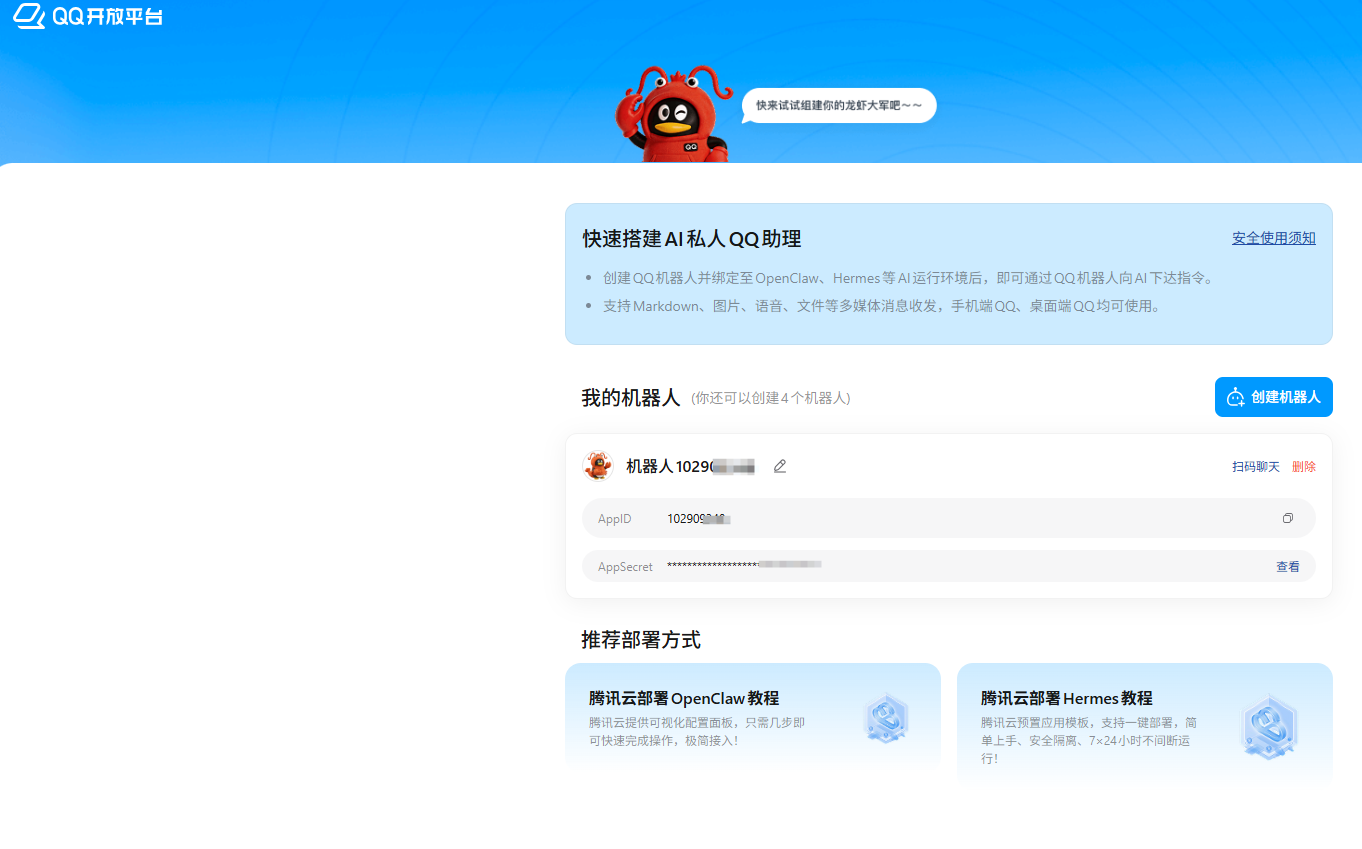Click the 快速搭建 AI 私人 QQ 助理 heading

pos(692,239)
